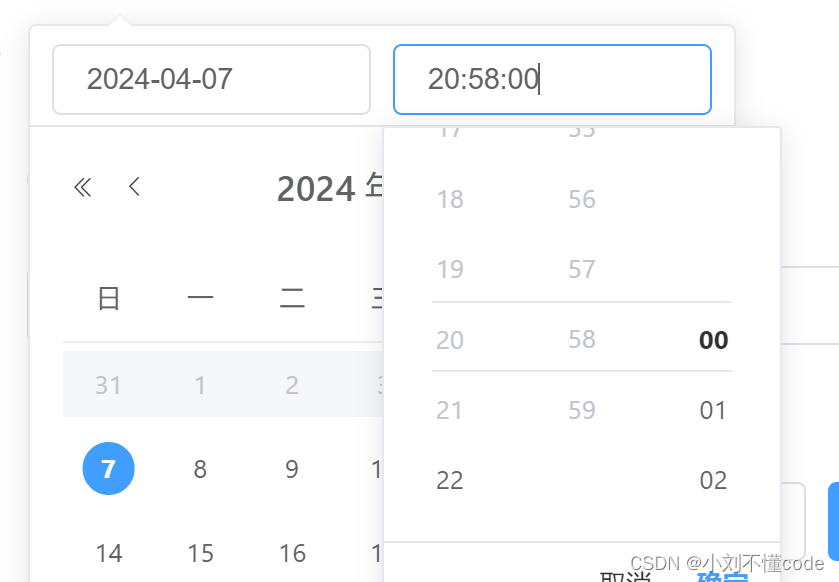Viewport: 839px width, 582px height.
Task: Select date 16 on the calendar
Action: point(291,553)
